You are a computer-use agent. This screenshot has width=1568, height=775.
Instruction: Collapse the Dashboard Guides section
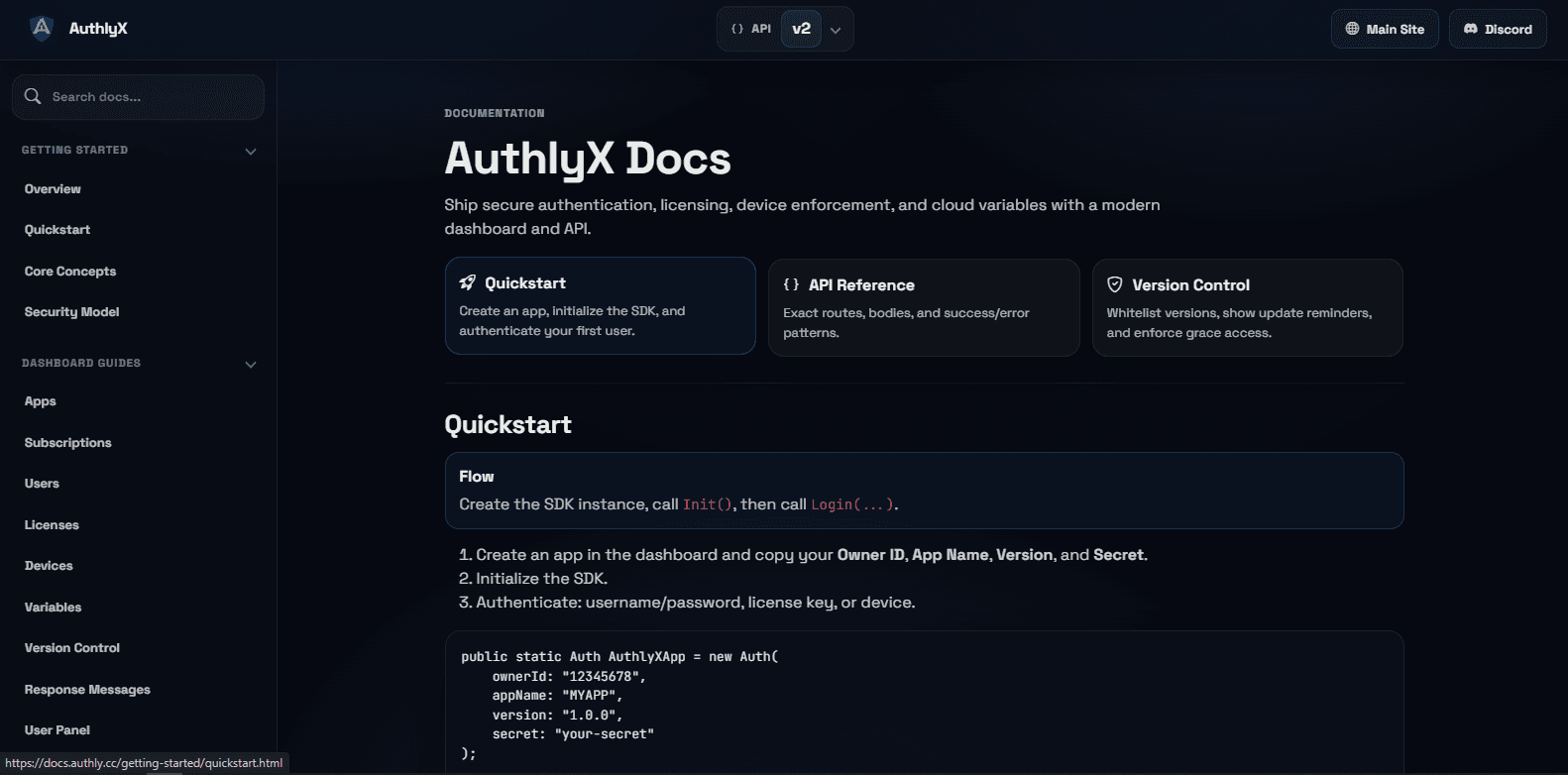click(x=251, y=365)
